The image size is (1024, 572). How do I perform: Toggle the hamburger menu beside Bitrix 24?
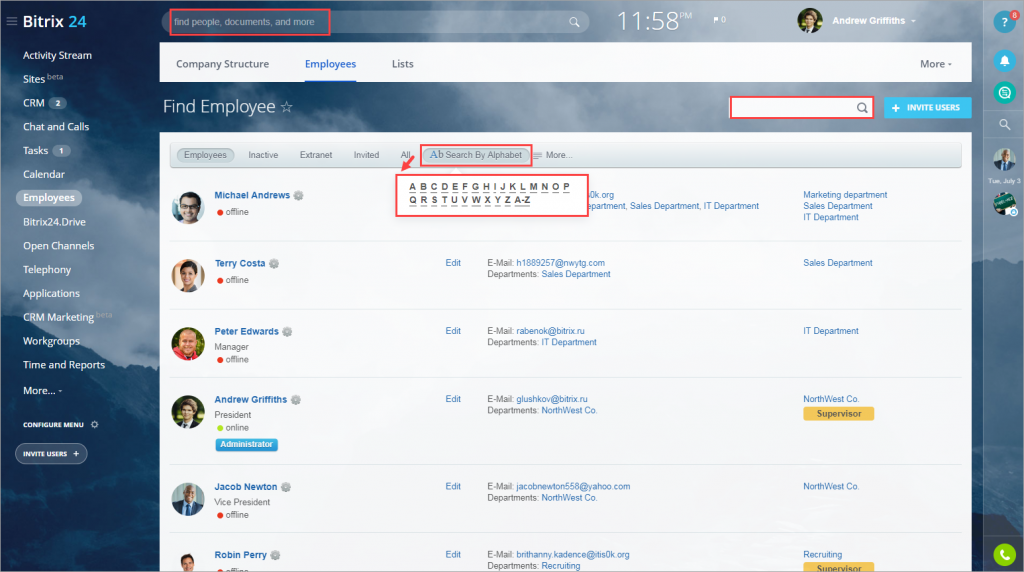click(11, 22)
